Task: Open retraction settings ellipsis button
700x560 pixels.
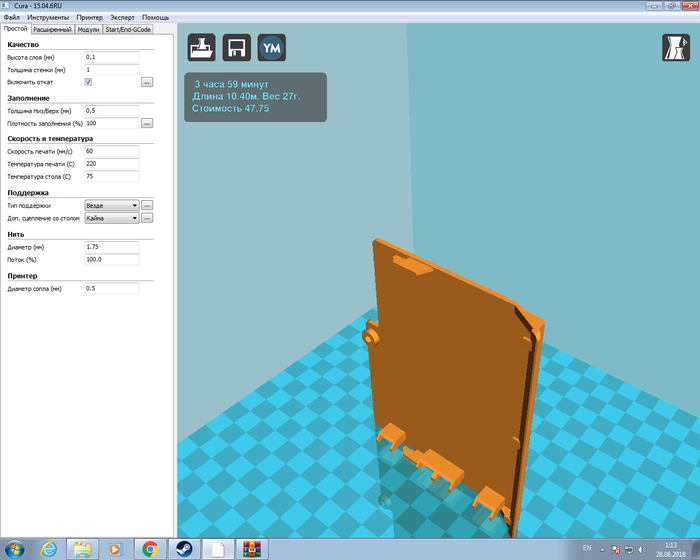Action: point(146,82)
